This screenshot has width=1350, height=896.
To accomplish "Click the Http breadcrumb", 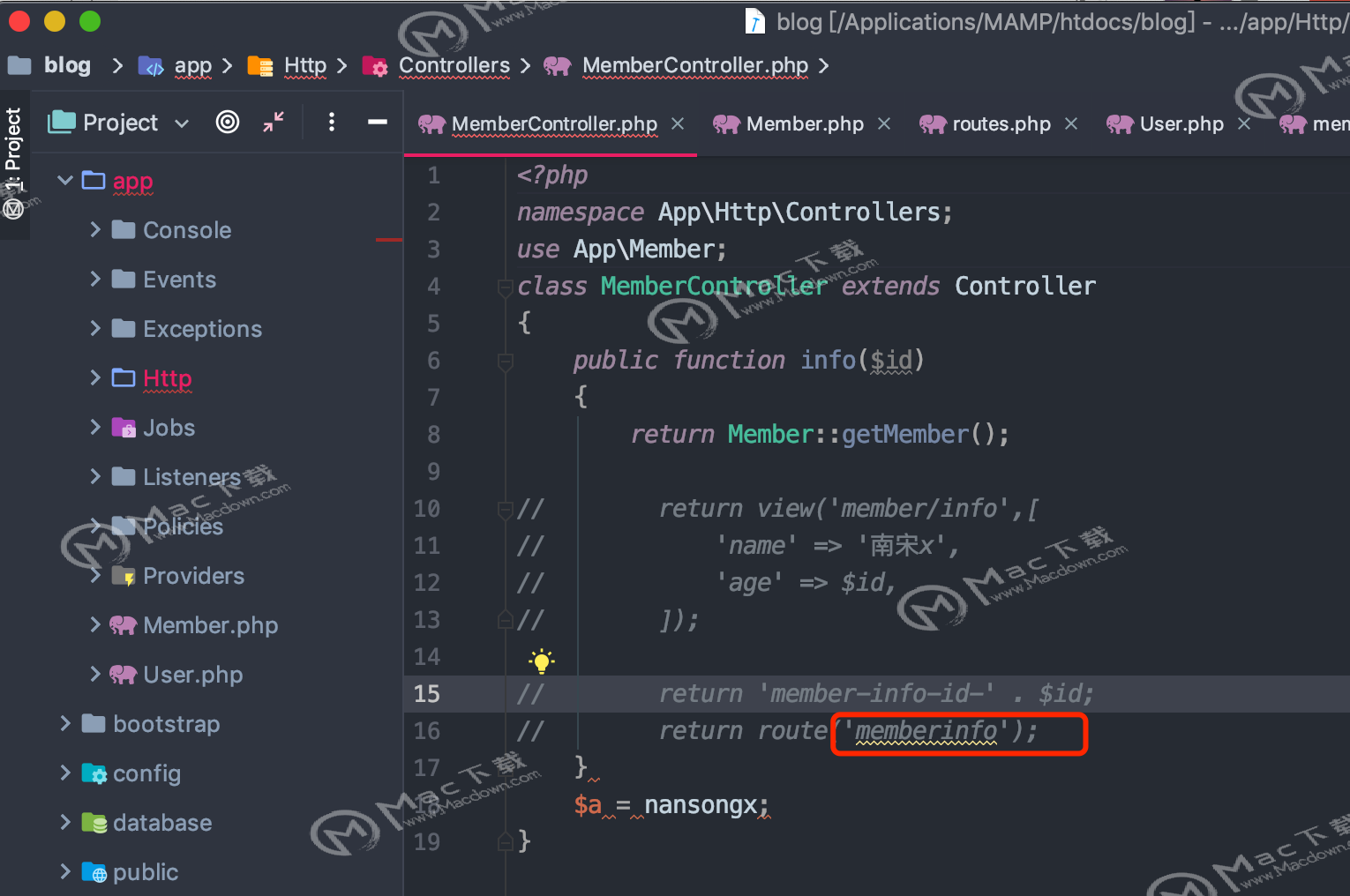I will click(305, 65).
